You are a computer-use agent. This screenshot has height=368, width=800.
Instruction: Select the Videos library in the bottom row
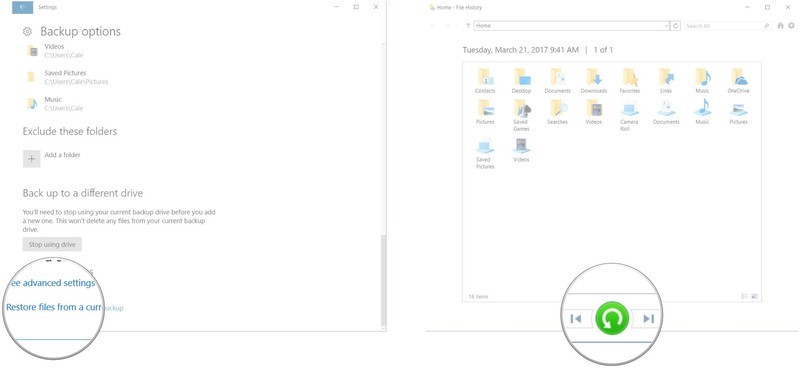521,150
